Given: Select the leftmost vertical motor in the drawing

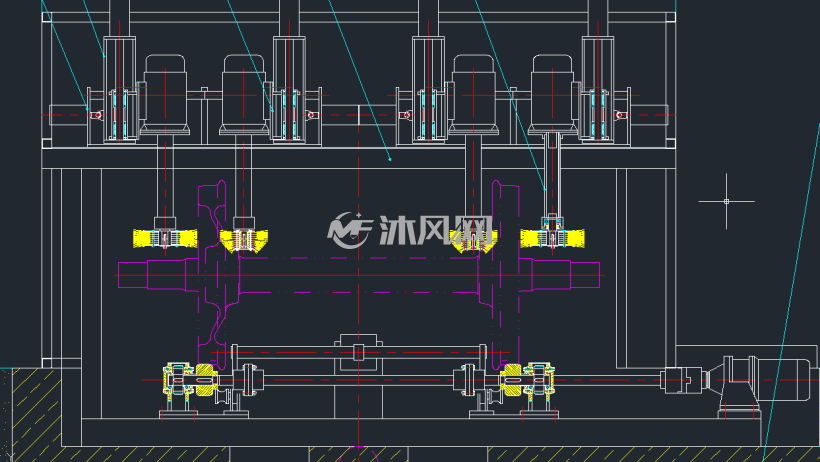Looking at the screenshot, I should click(165, 94).
